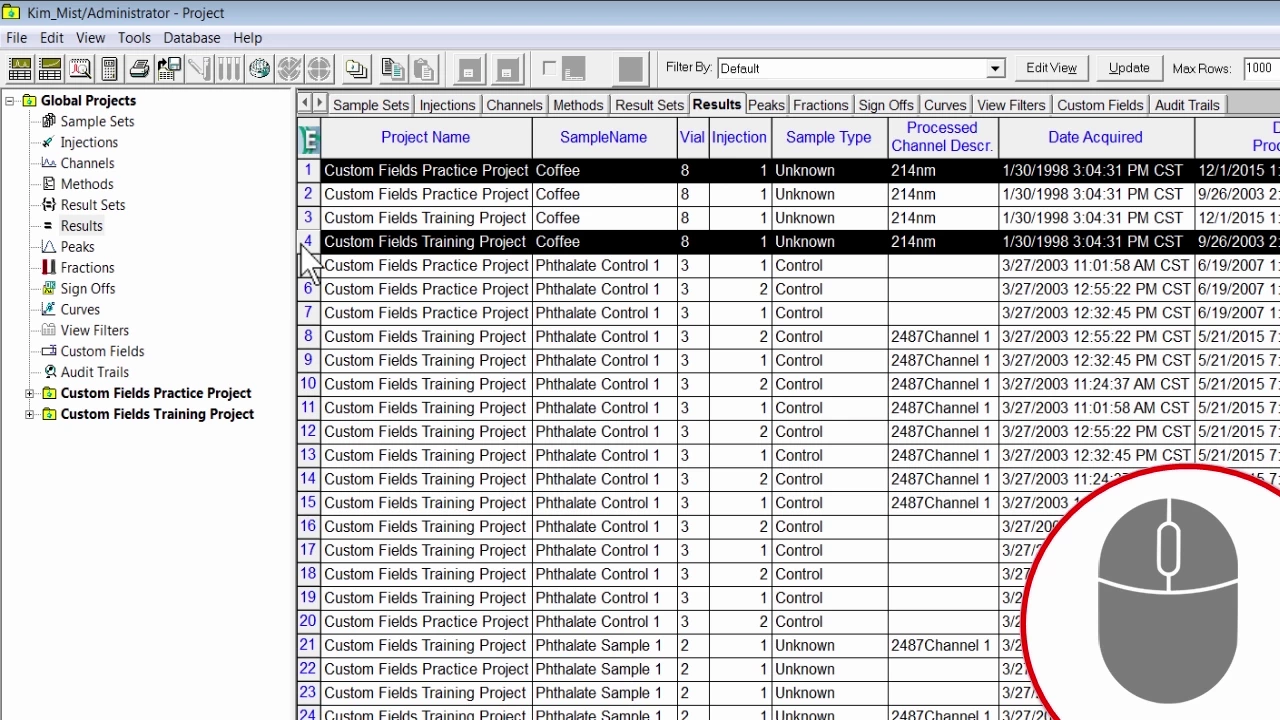
Task: Click the teal globe toolbar icon
Action: [259, 69]
